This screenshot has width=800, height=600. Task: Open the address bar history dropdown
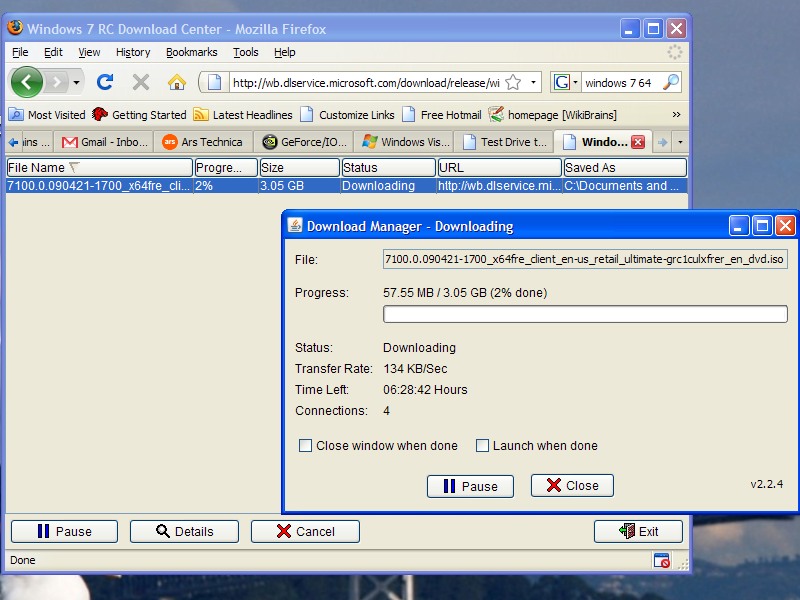[x=533, y=82]
